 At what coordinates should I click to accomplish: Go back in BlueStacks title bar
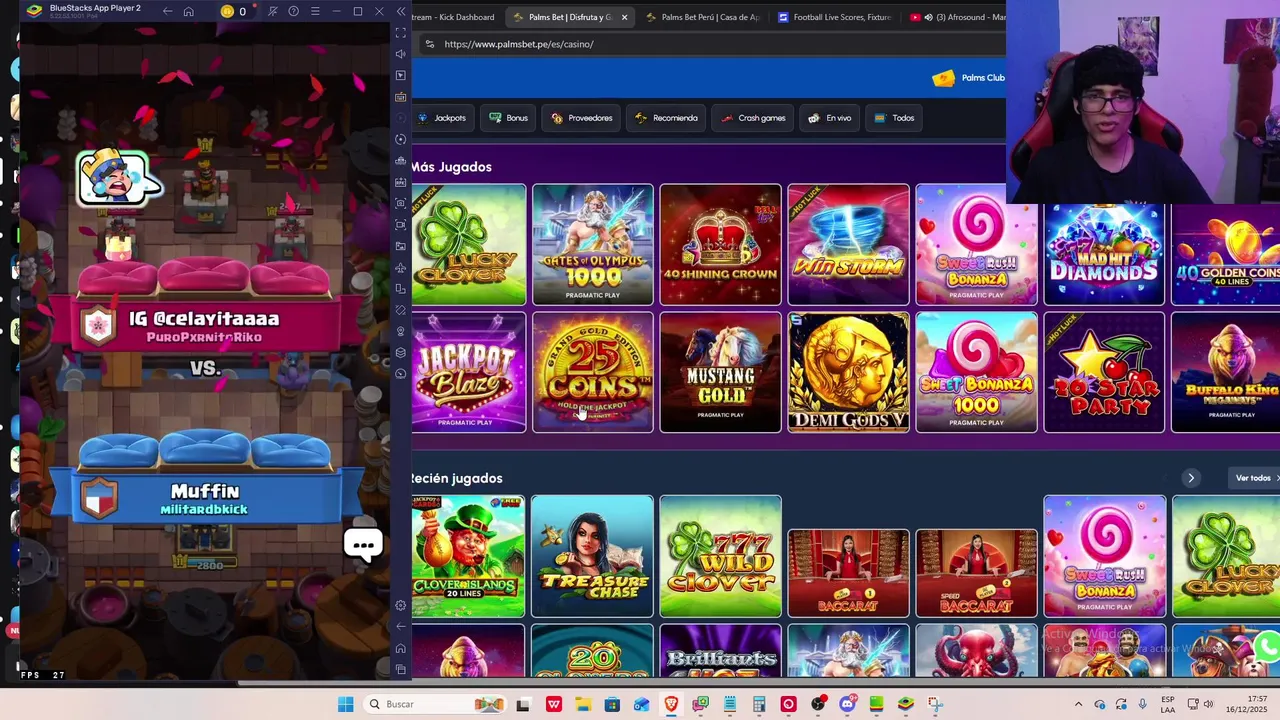pos(167,11)
